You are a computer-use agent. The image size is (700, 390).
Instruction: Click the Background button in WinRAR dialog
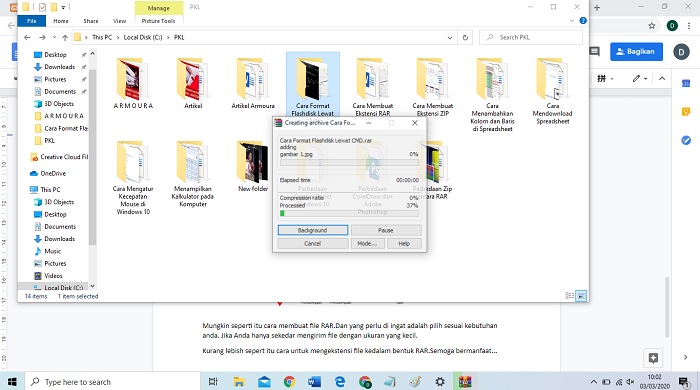[312, 230]
